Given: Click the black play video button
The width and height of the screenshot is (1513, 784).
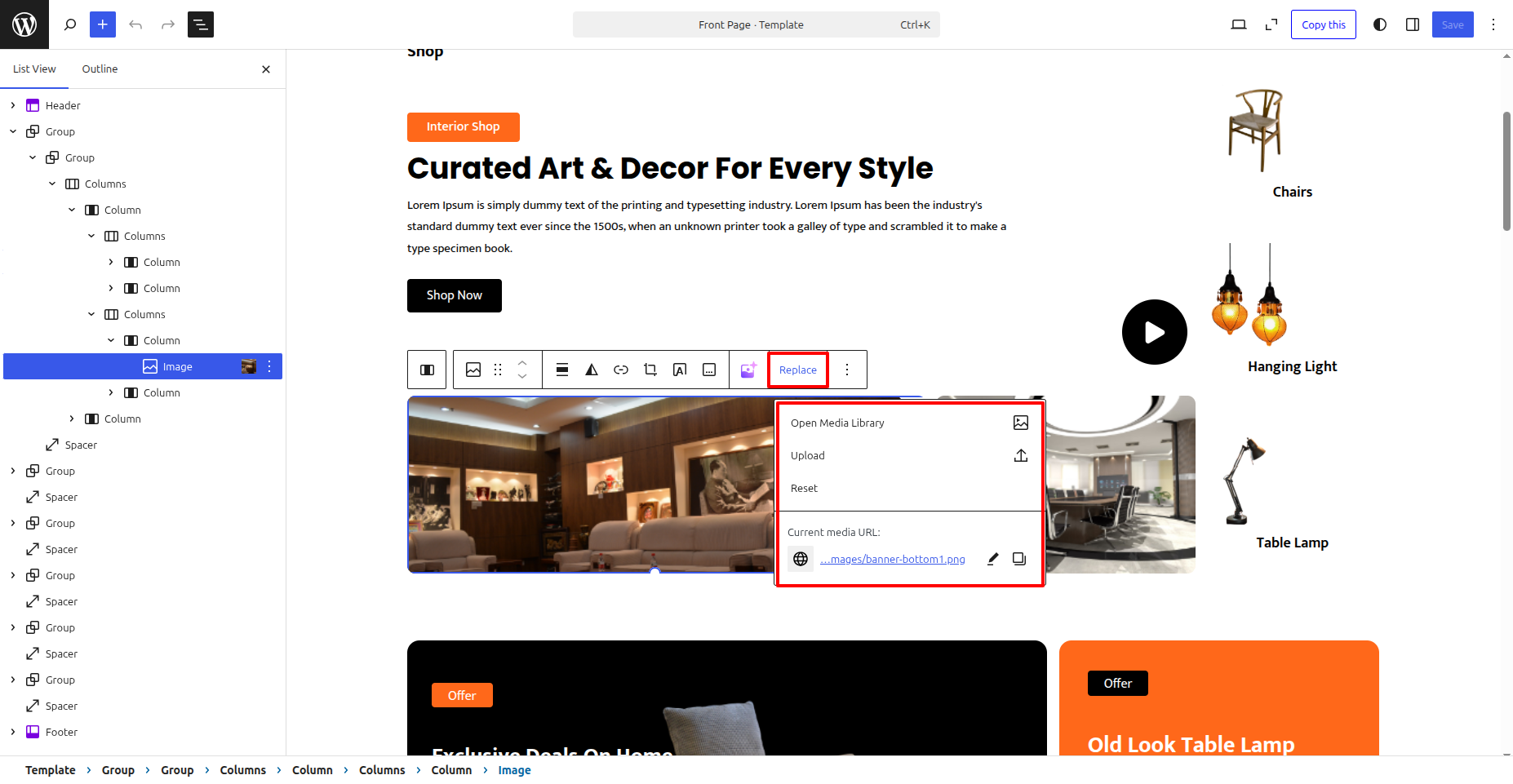Looking at the screenshot, I should tap(1154, 332).
